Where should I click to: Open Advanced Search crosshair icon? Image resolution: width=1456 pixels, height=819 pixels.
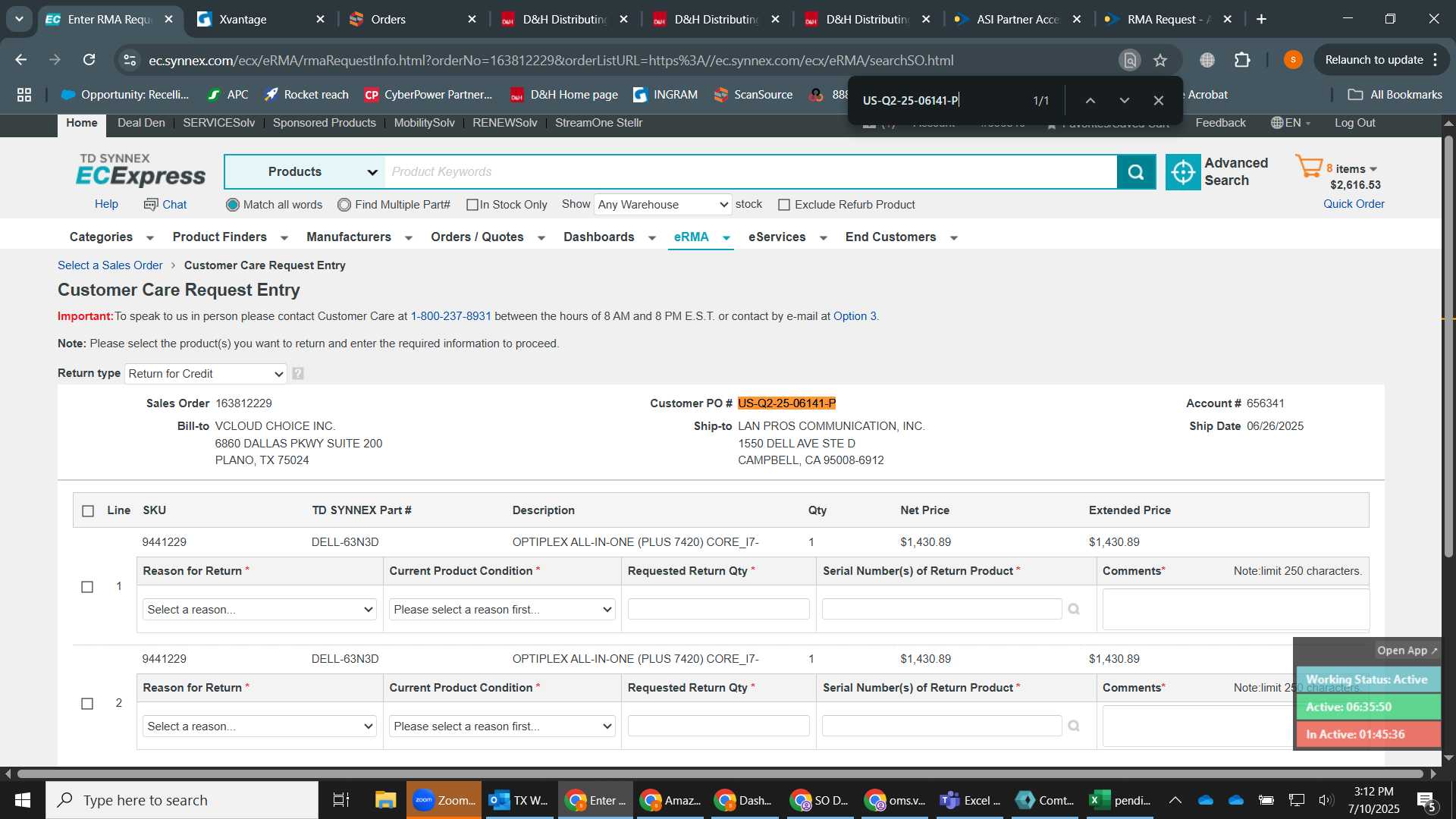pyautogui.click(x=1183, y=172)
